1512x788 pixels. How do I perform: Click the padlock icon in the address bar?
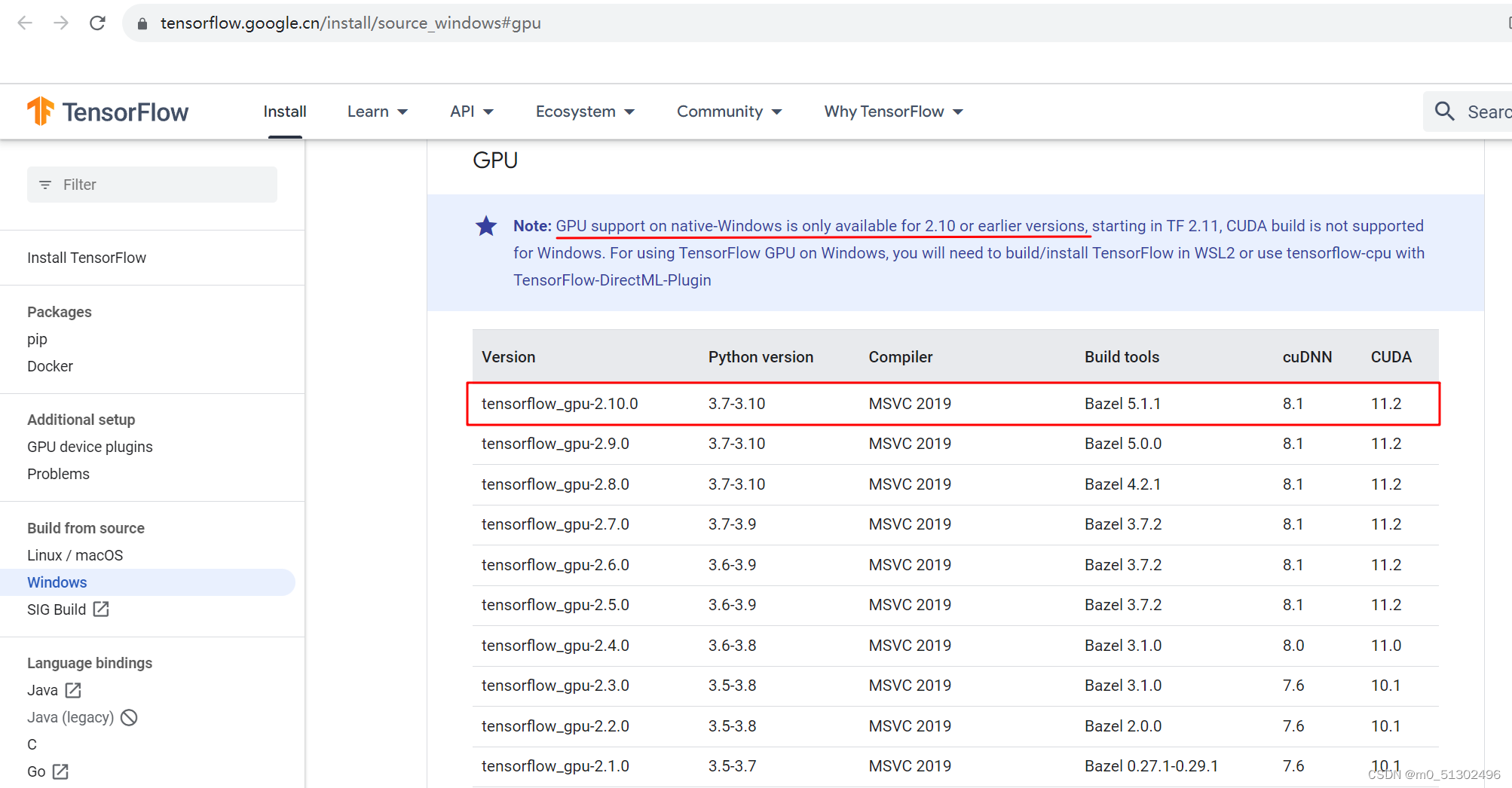click(x=142, y=23)
